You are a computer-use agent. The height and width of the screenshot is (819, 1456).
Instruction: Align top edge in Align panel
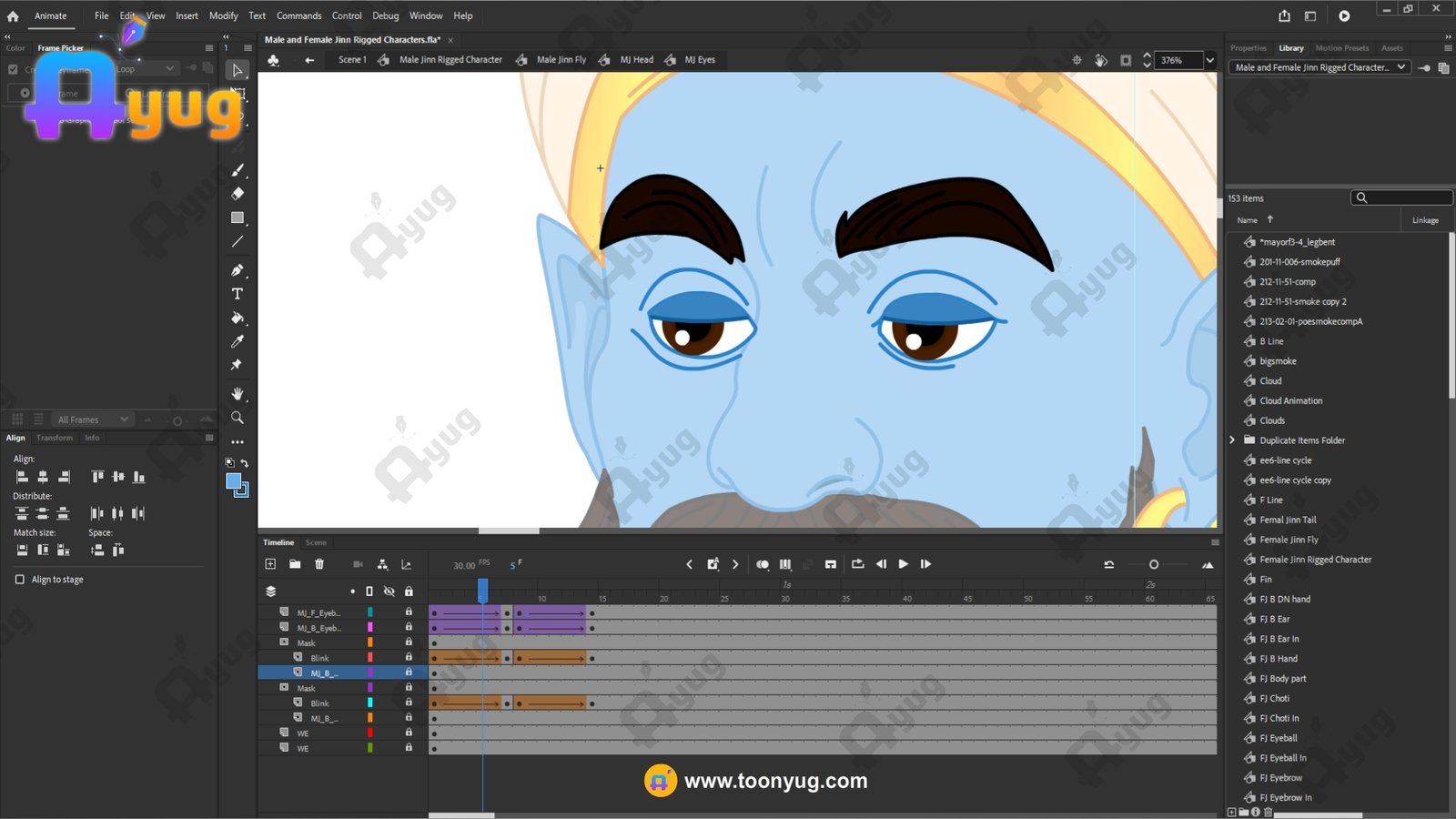pos(97,477)
